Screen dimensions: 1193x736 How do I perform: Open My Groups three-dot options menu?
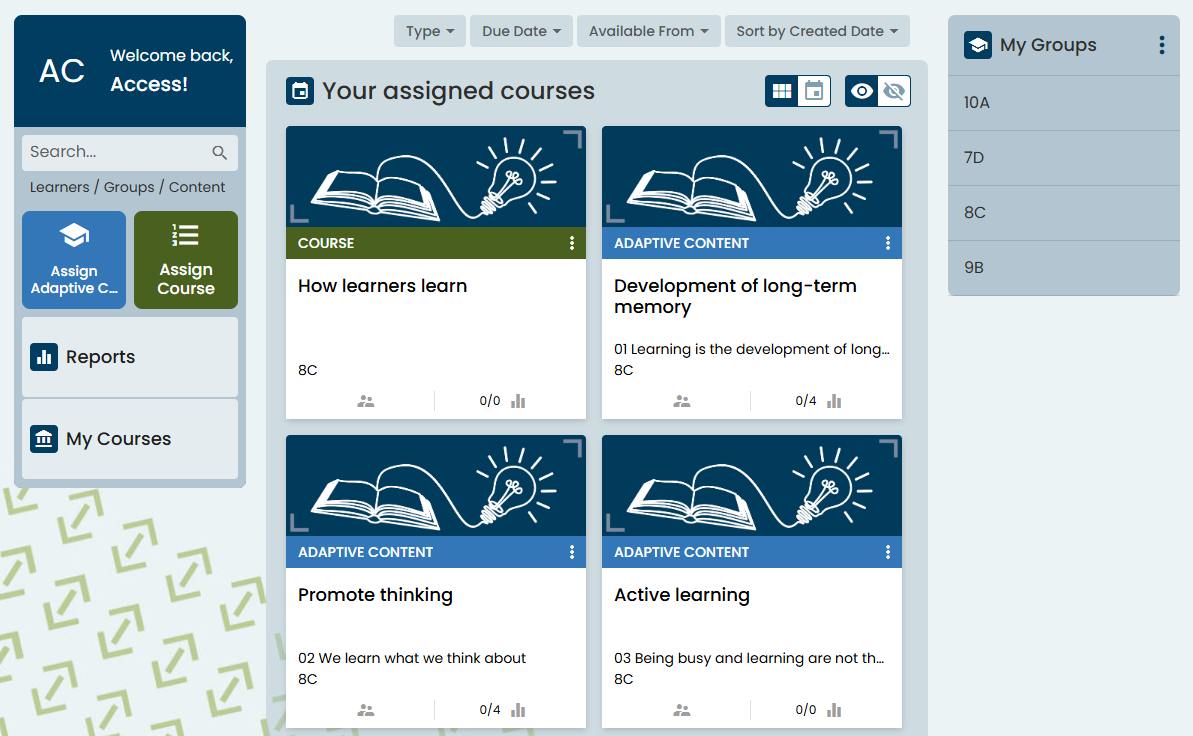coord(1161,45)
